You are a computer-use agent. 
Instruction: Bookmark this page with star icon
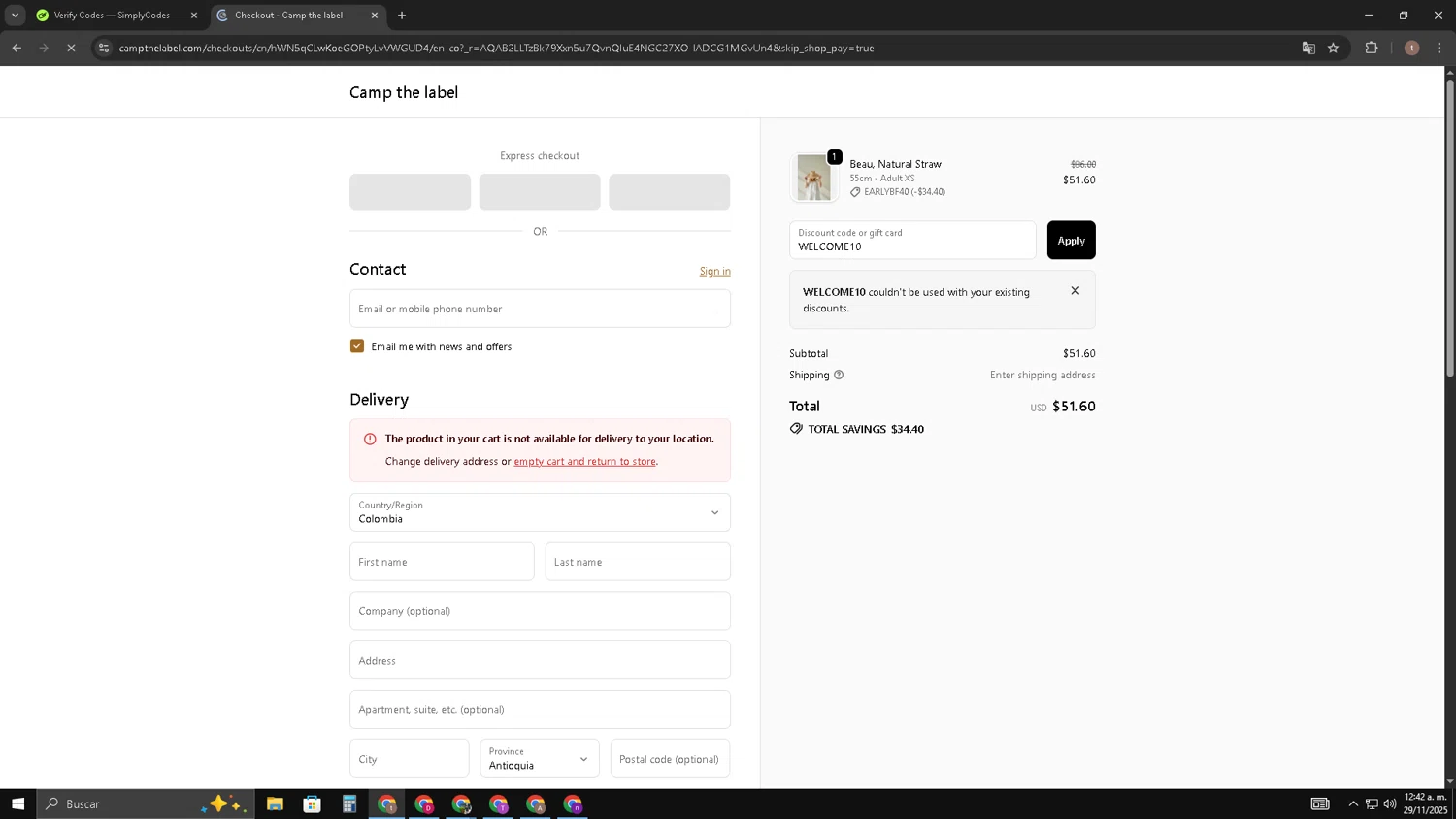tap(1334, 48)
